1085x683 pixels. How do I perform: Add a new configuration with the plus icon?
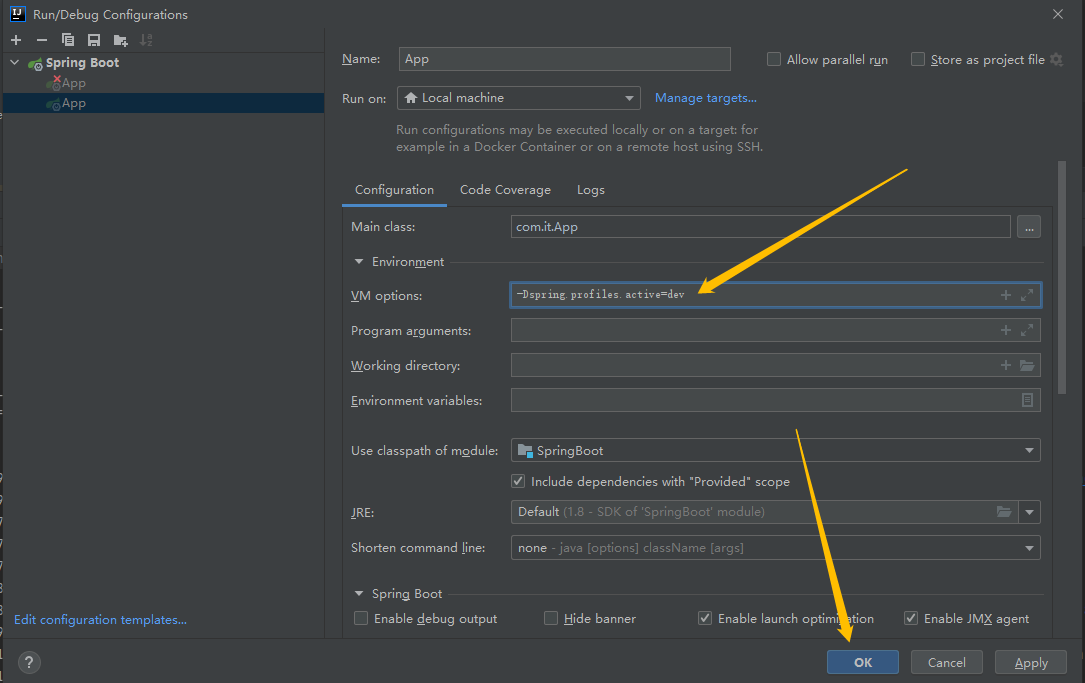[17, 40]
